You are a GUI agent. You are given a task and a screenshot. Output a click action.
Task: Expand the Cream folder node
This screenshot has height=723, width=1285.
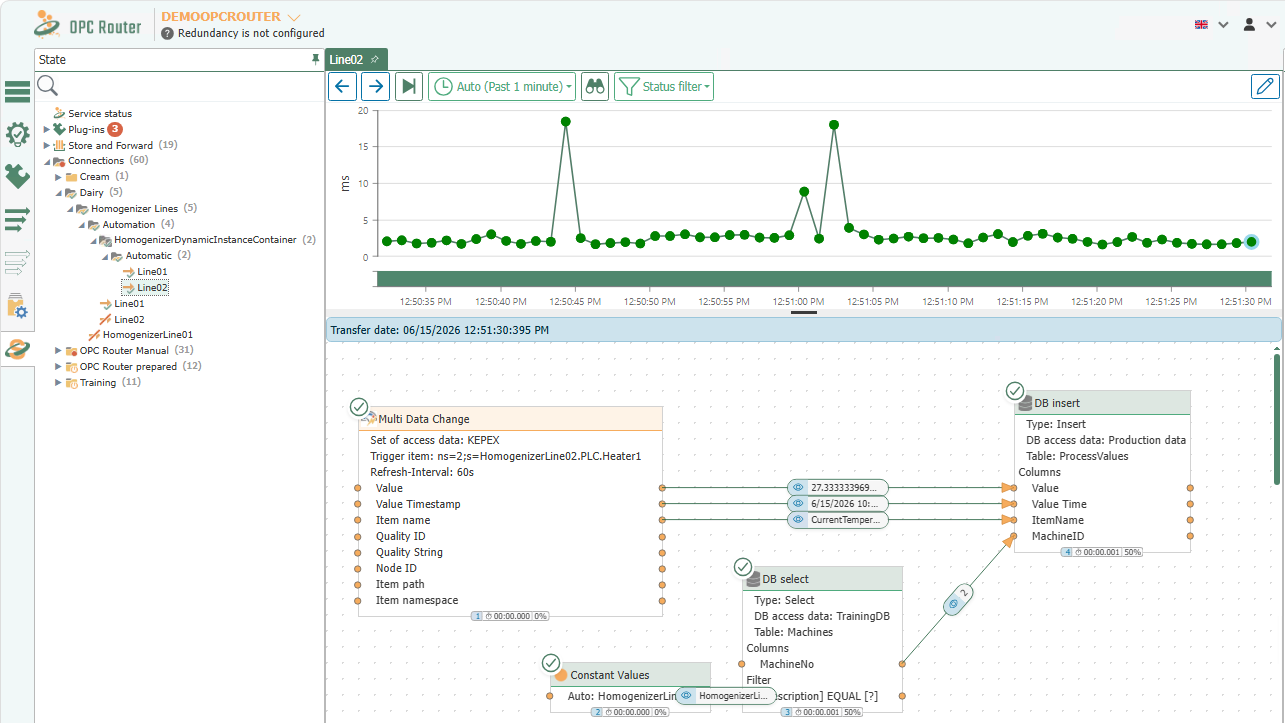click(x=58, y=177)
